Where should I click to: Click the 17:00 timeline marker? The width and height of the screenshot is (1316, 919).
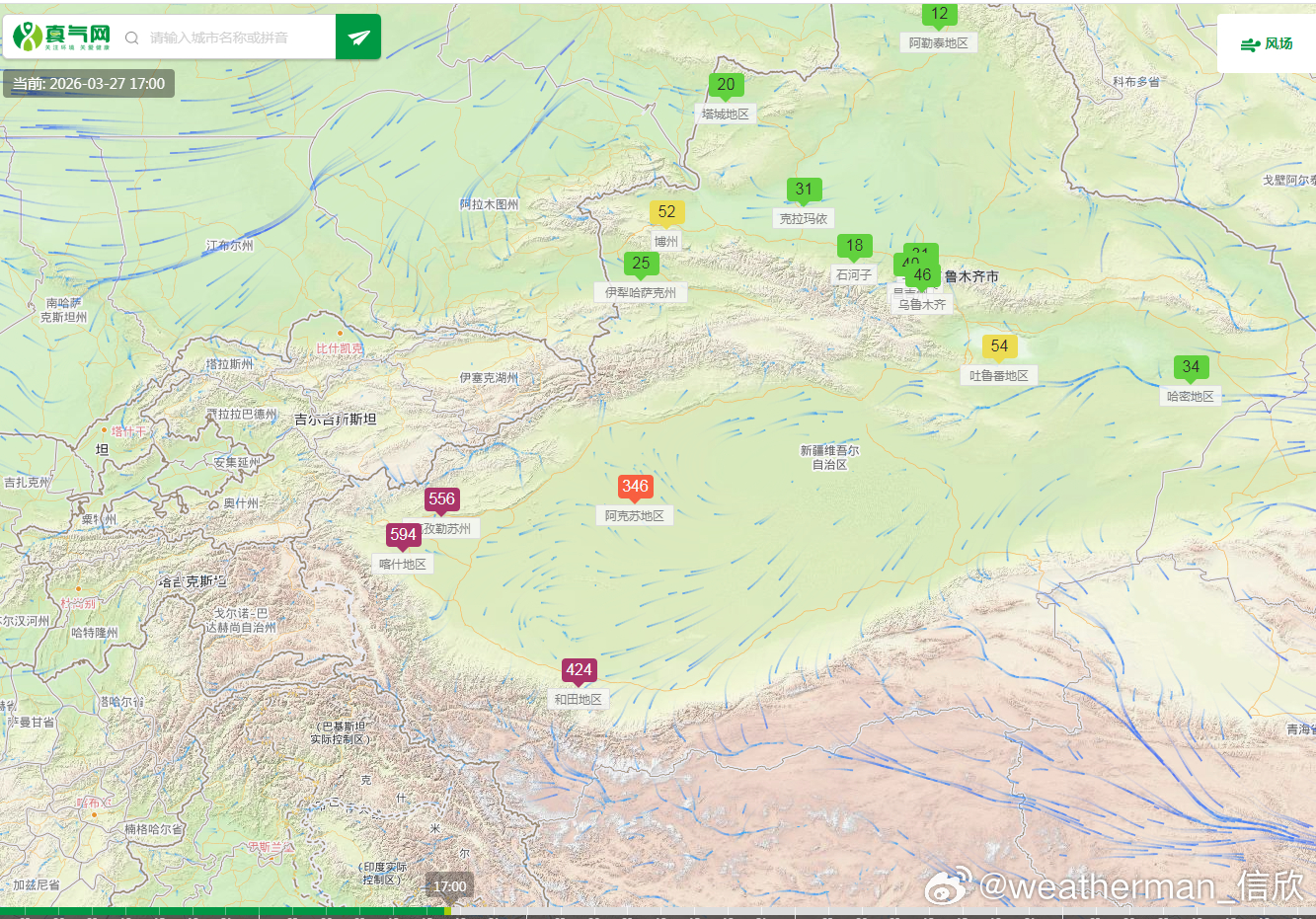[449, 886]
